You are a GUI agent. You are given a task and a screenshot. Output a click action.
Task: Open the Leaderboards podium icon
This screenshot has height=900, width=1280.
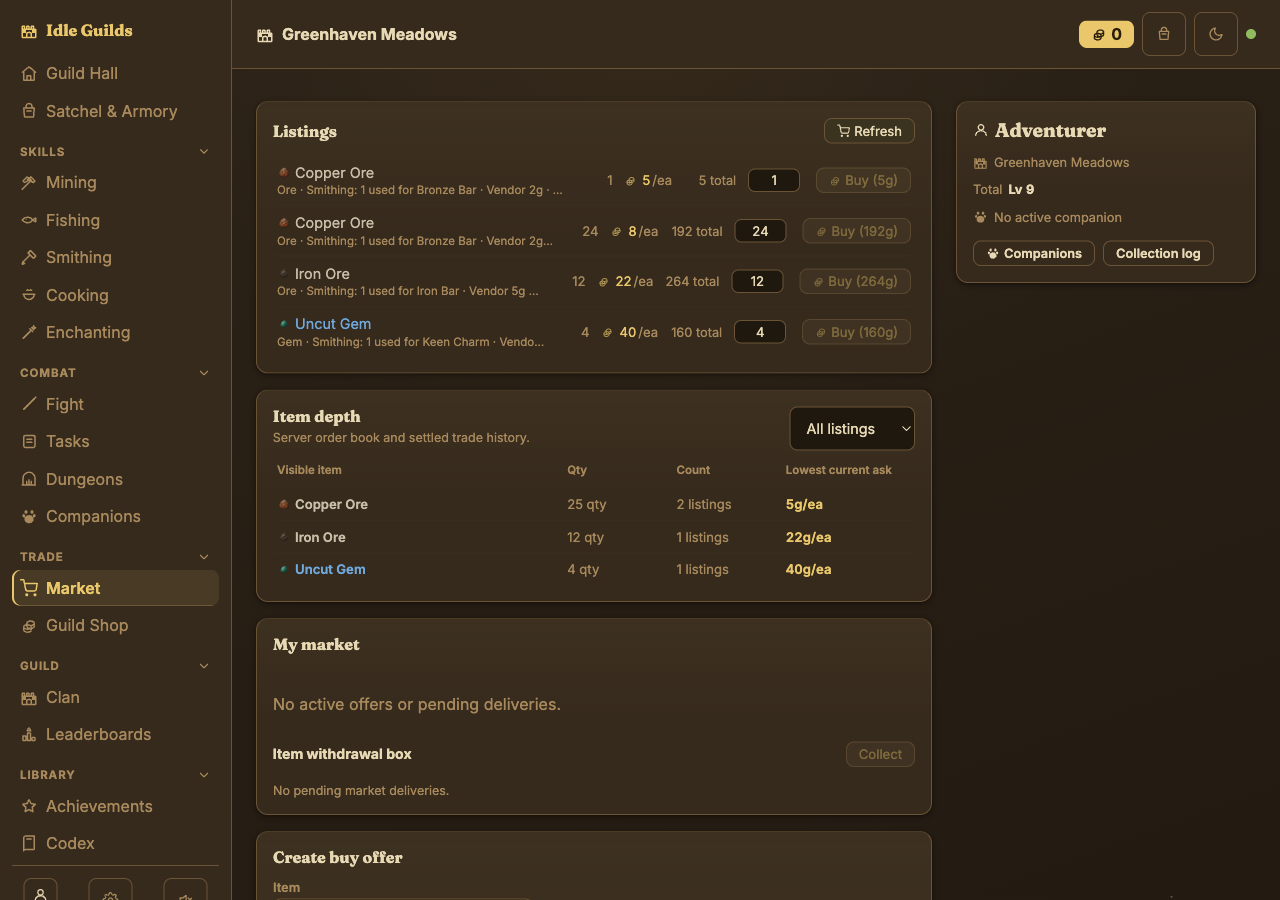(x=29, y=734)
